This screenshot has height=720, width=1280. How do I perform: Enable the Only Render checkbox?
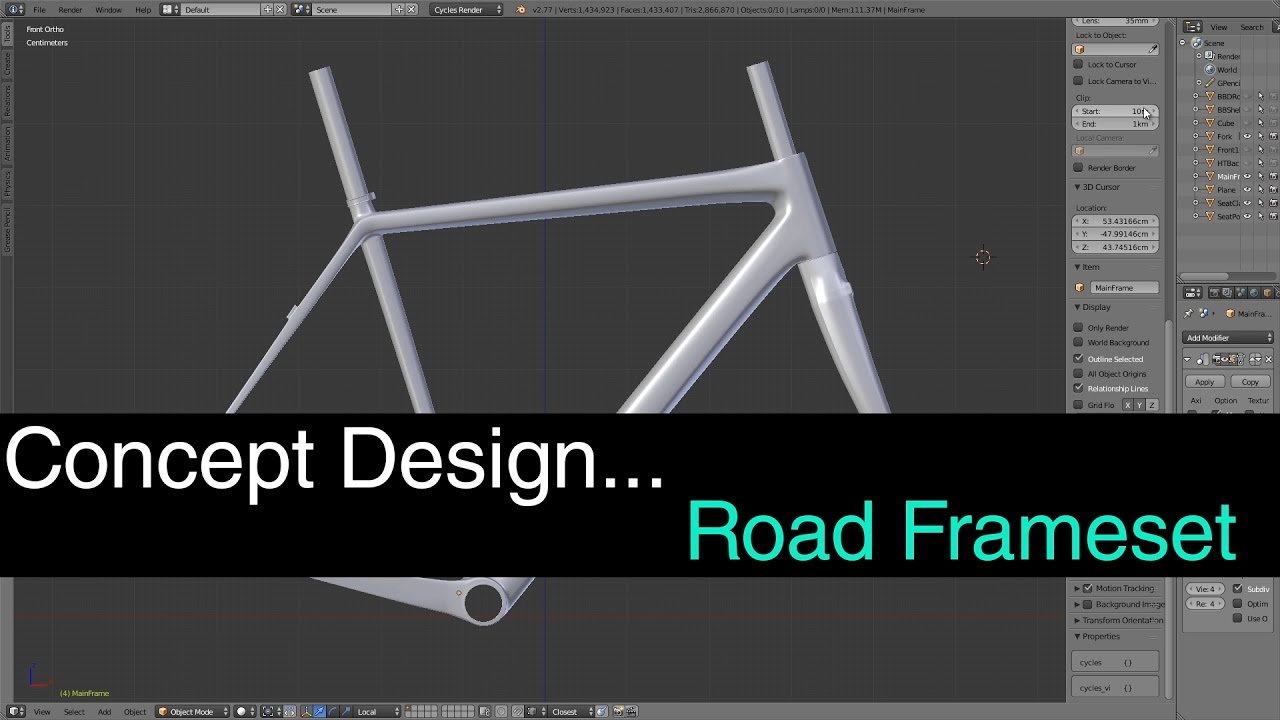click(x=1078, y=327)
